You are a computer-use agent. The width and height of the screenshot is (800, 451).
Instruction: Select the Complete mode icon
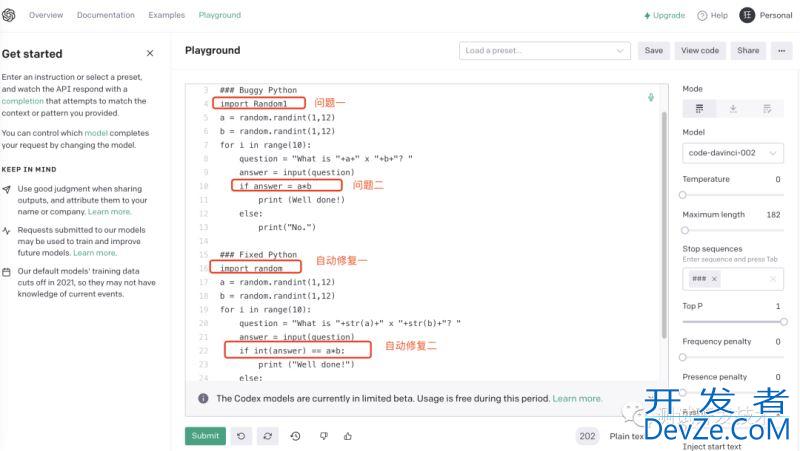(699, 109)
